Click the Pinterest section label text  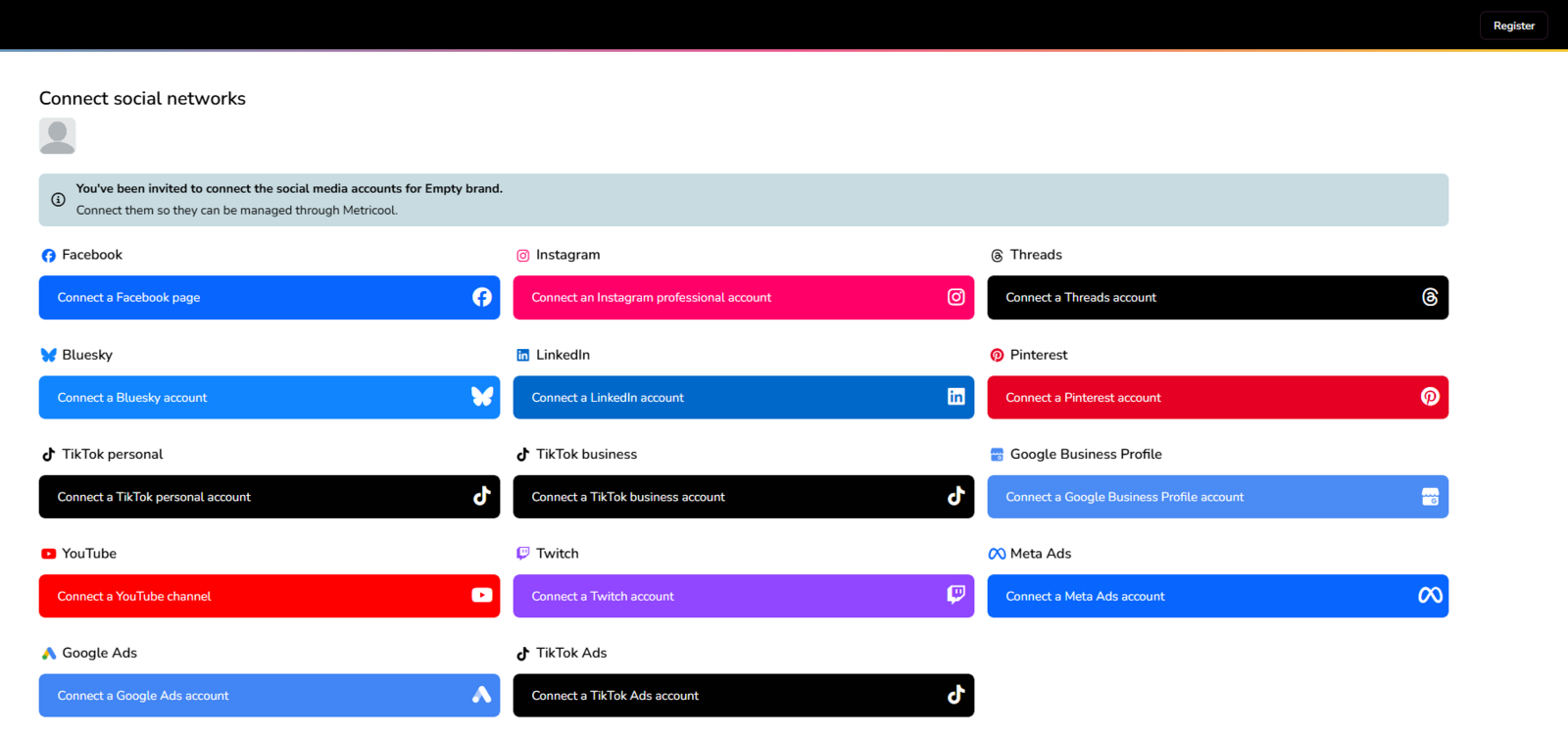coord(1039,355)
